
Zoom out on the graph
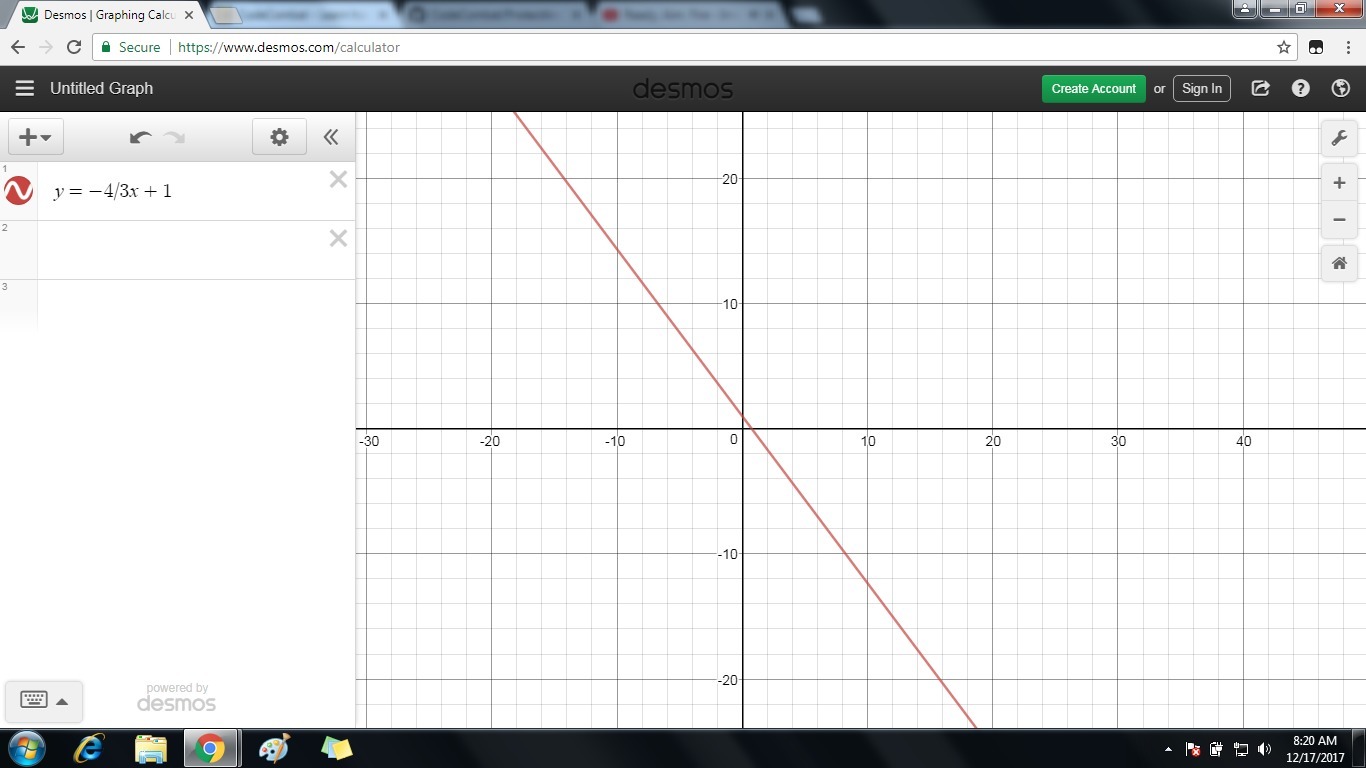(x=1339, y=220)
